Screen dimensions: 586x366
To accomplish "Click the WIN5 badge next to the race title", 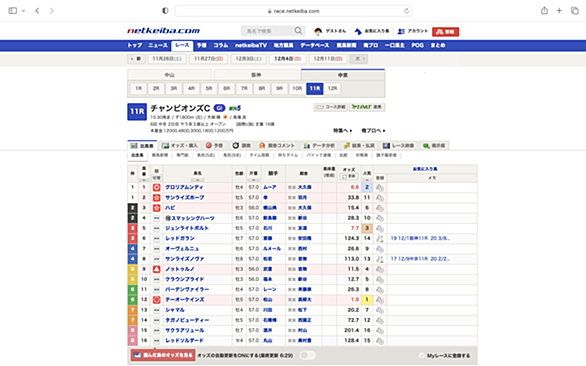I will click(235, 108).
